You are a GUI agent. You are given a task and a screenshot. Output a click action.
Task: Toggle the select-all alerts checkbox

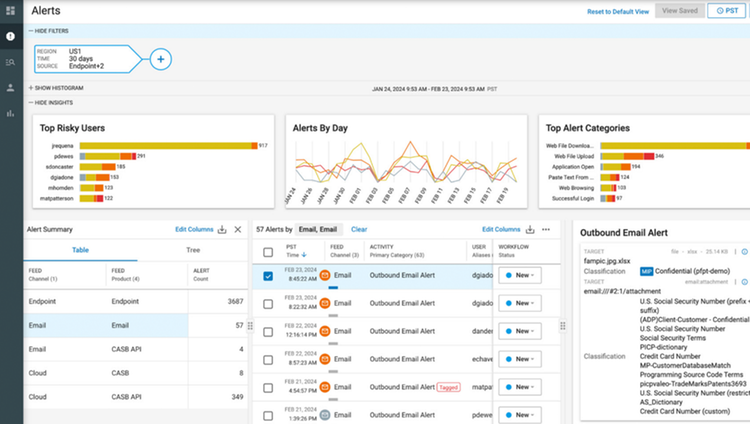coord(268,252)
